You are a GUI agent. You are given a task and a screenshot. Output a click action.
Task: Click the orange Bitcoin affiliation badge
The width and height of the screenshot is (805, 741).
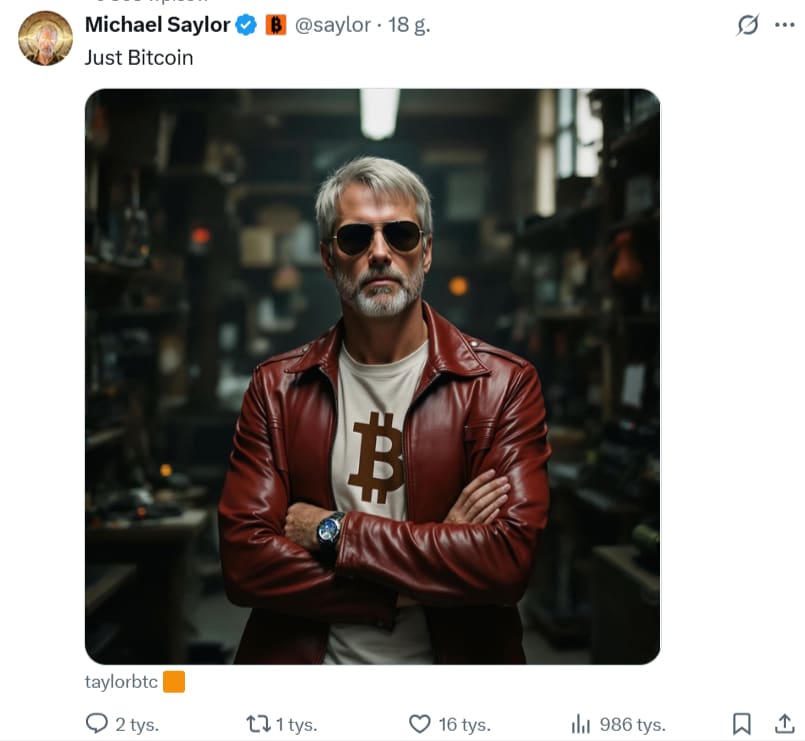pos(276,25)
